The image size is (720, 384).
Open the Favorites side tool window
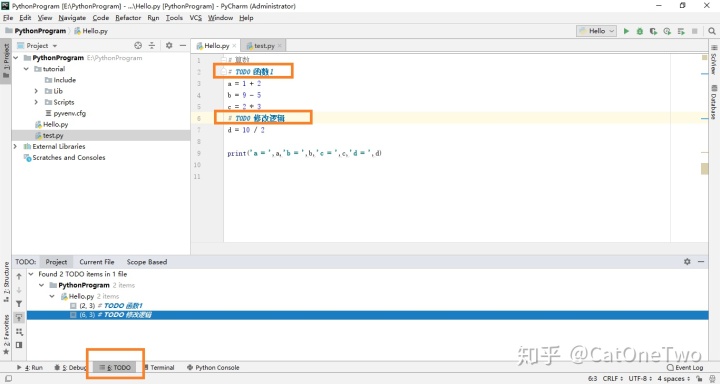click(6, 334)
